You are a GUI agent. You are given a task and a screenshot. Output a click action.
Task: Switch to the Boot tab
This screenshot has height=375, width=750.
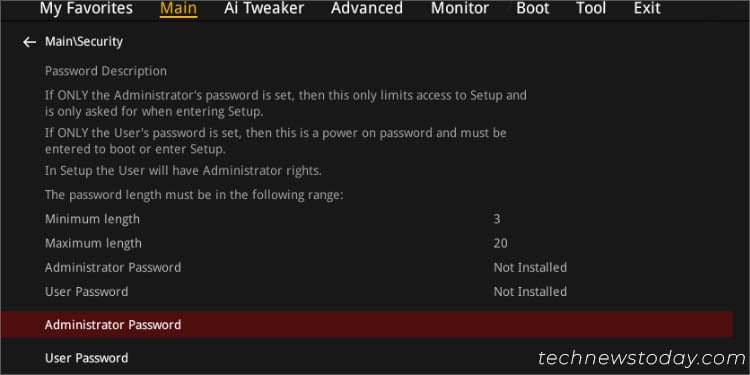click(x=533, y=8)
